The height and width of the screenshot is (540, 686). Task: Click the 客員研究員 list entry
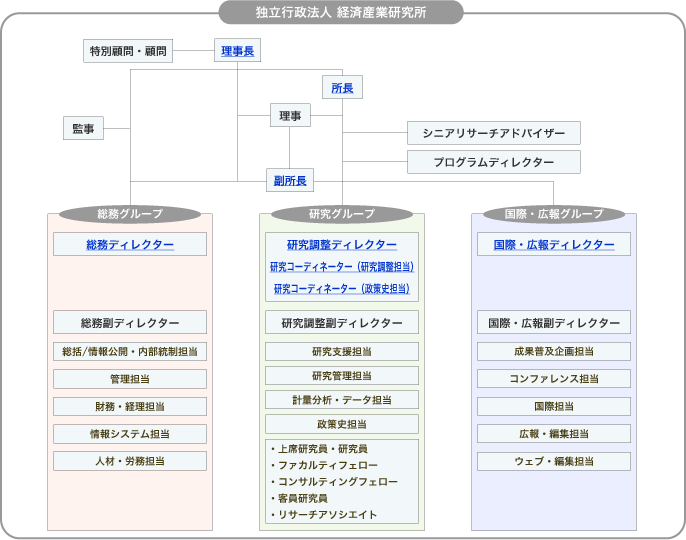pos(299,498)
